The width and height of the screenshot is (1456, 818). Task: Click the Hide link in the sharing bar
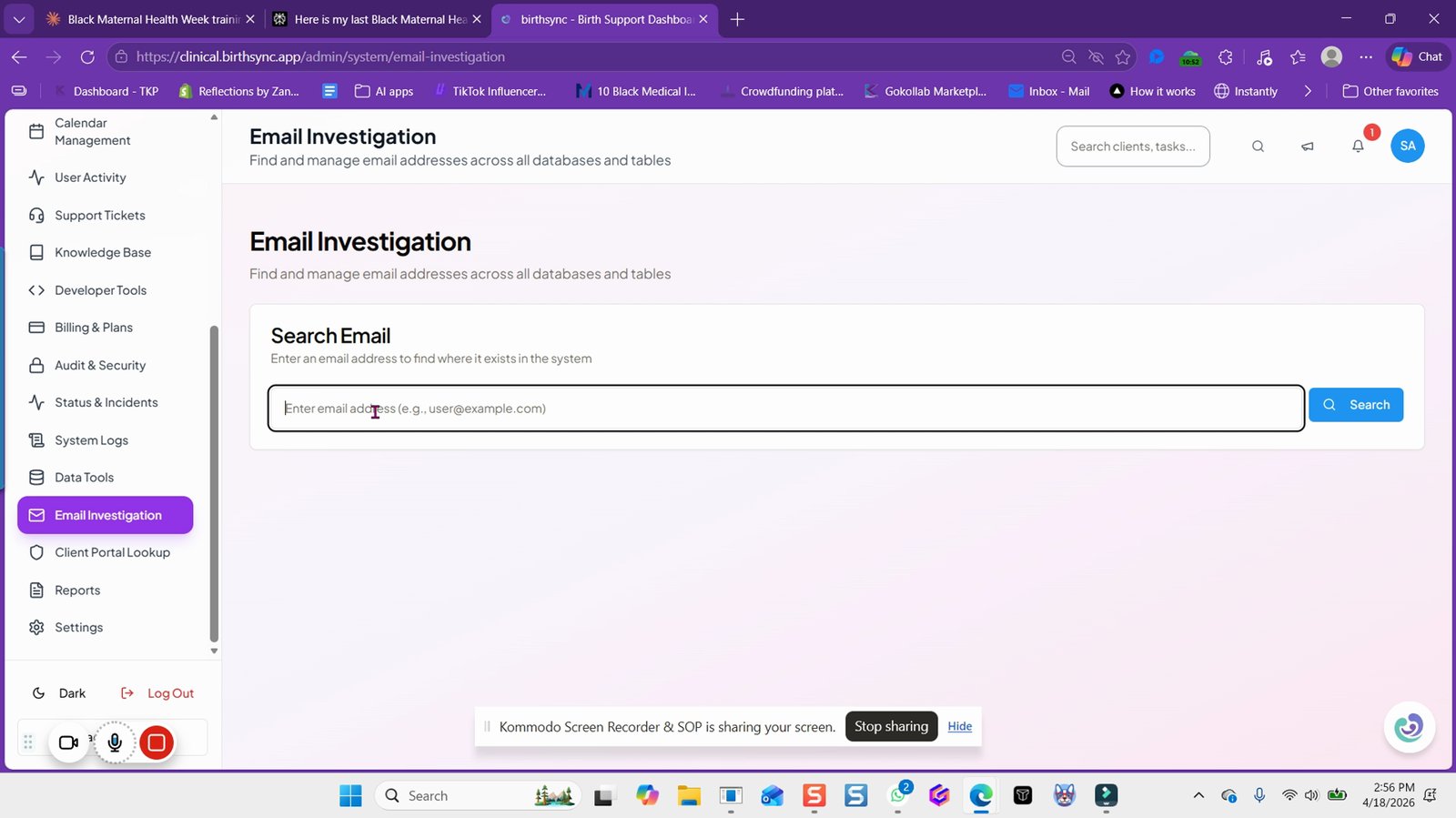coord(960,726)
